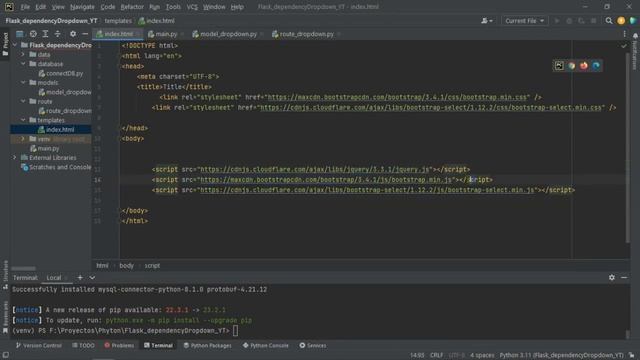Collapse the Flask_dependencyDropdown project root

[15, 45]
